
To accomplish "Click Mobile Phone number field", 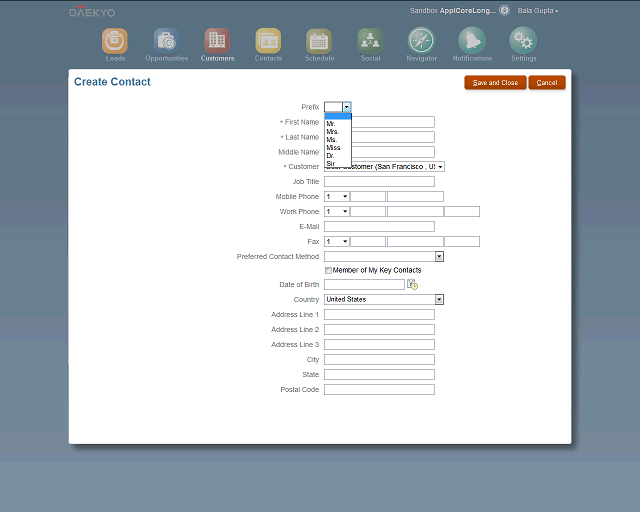I will [415, 196].
